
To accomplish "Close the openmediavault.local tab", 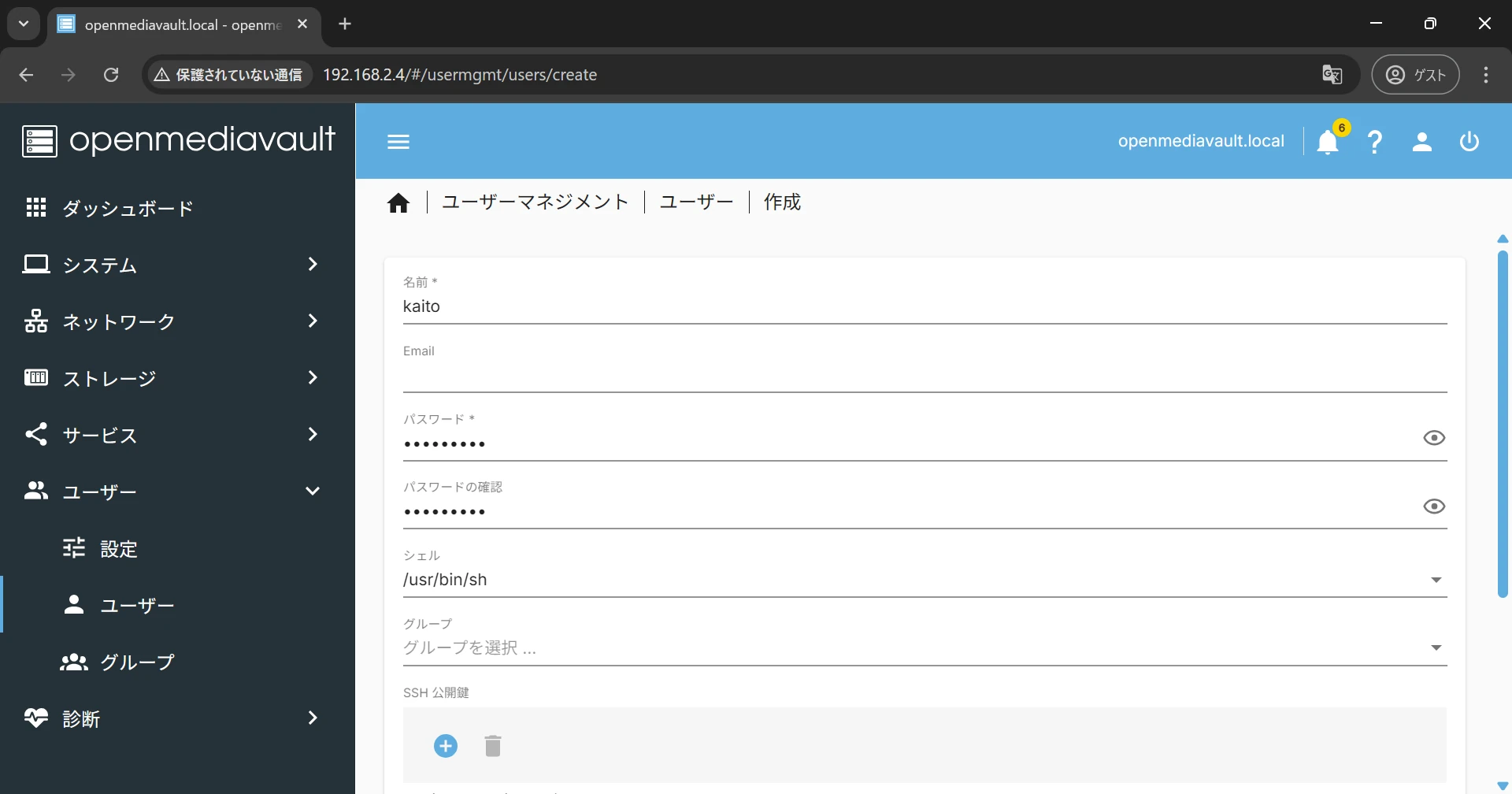I will (302, 24).
